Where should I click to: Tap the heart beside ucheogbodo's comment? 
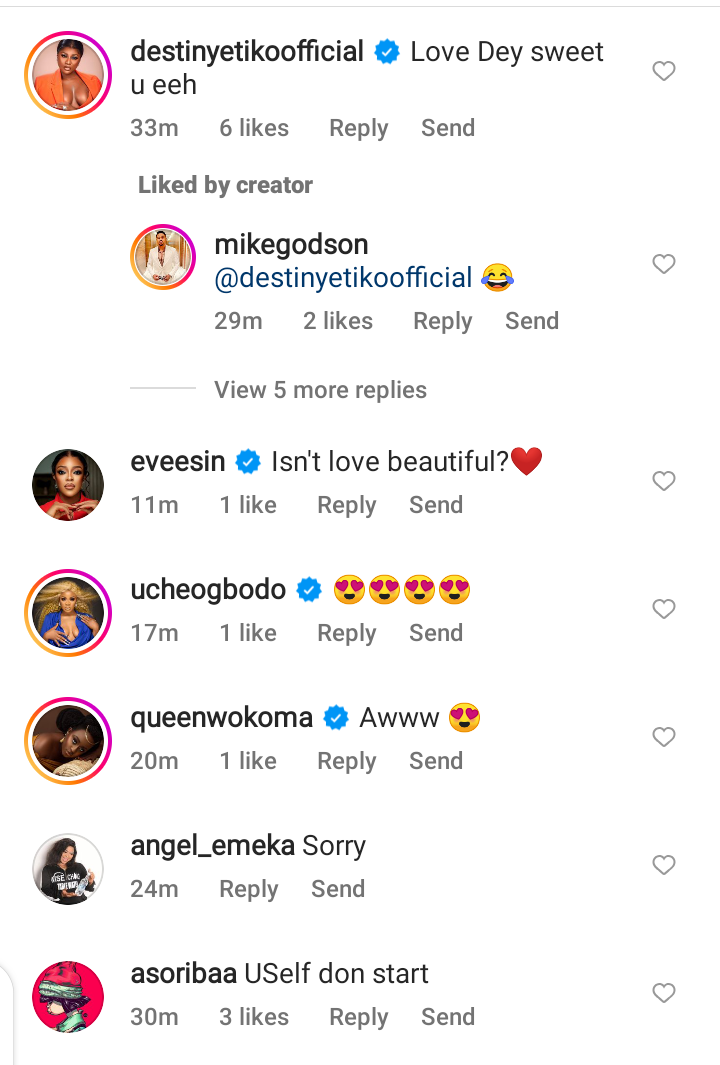pyautogui.click(x=664, y=609)
